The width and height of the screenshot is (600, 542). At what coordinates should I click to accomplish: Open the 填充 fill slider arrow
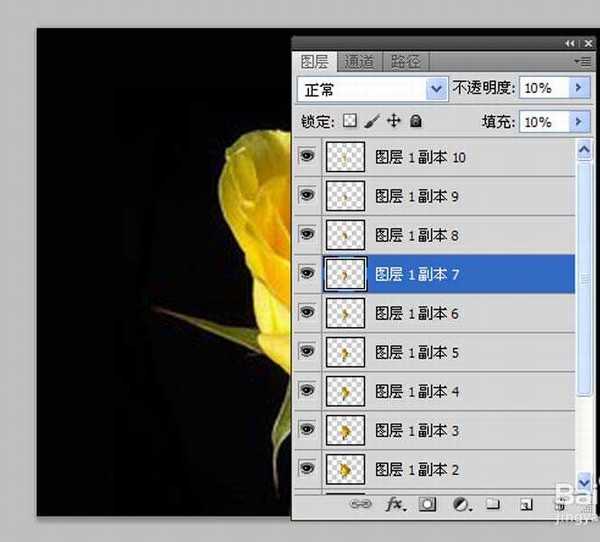point(579,122)
